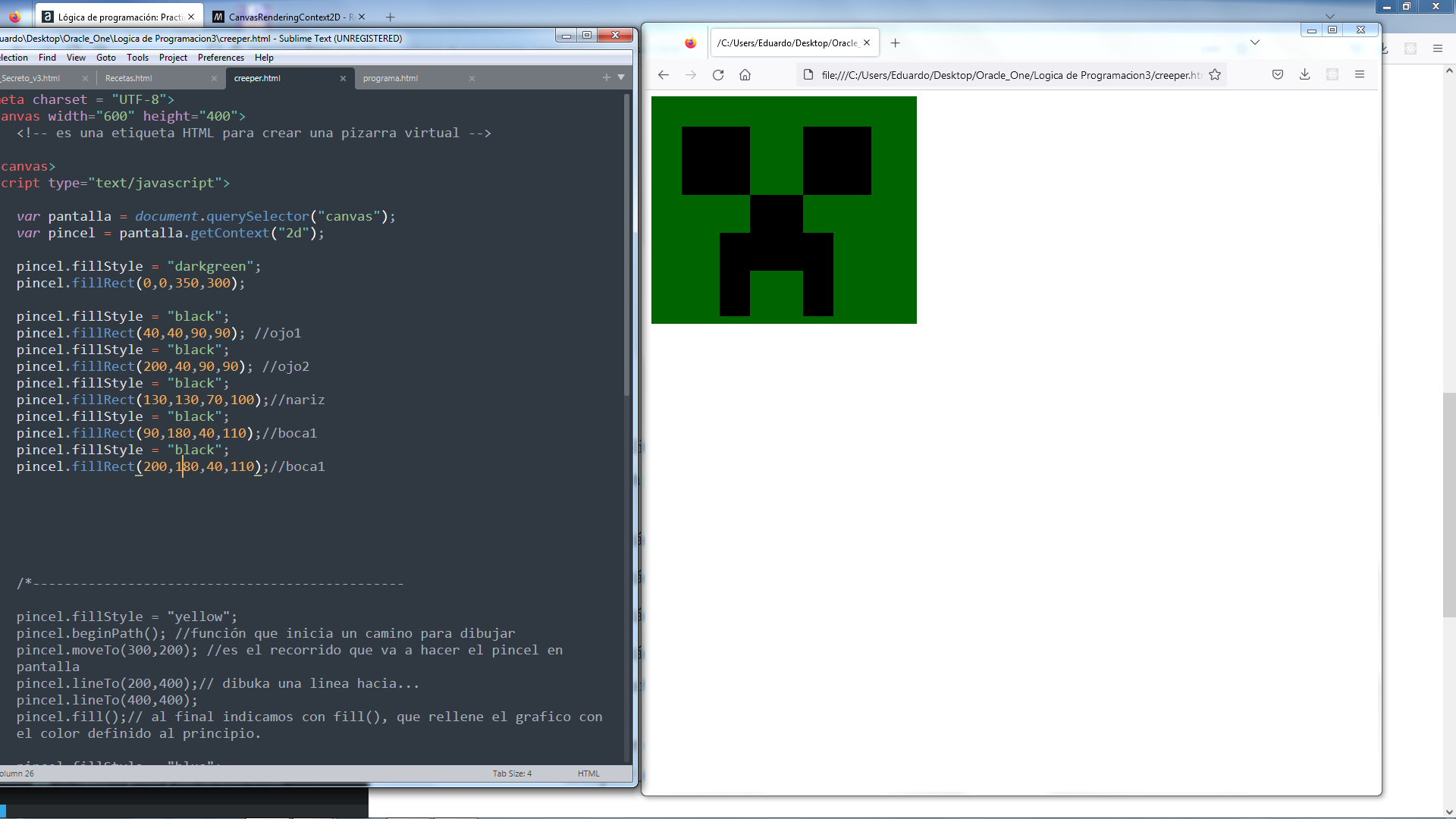1456x819 pixels.
Task: Open the Firefox downloads panel
Action: coord(1304,74)
